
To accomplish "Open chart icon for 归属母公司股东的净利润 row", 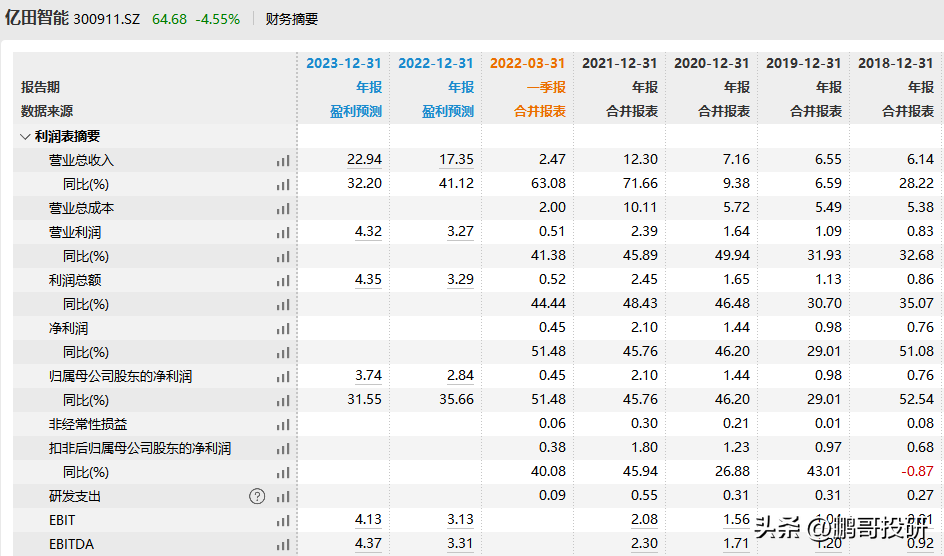I will [x=283, y=377].
